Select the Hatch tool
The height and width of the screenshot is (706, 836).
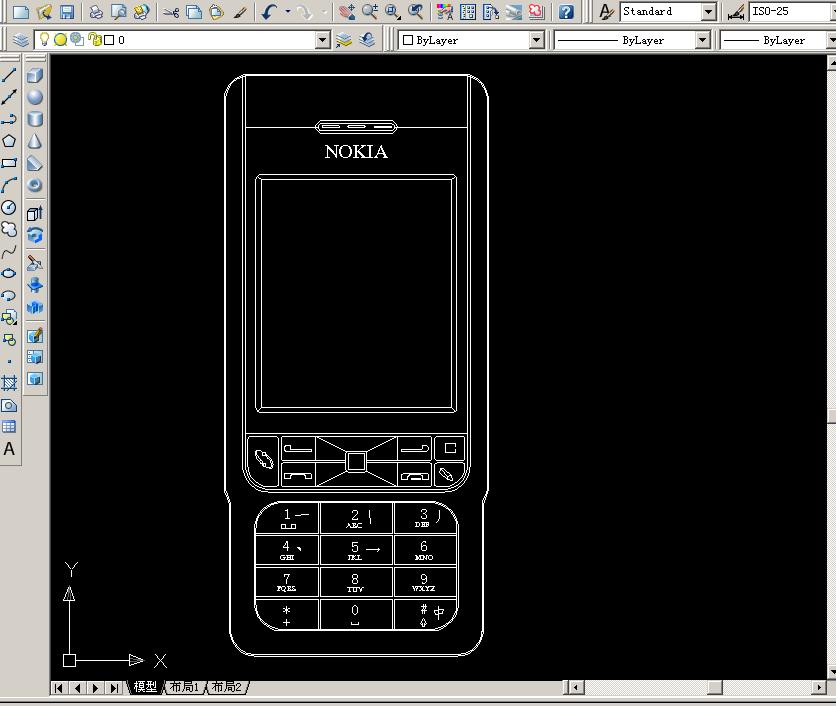click(x=9, y=383)
